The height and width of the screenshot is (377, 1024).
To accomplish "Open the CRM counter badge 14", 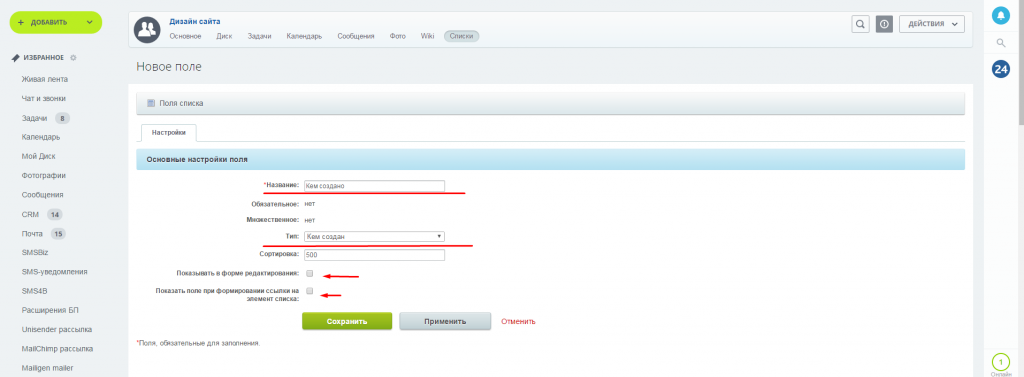I will click(55, 214).
